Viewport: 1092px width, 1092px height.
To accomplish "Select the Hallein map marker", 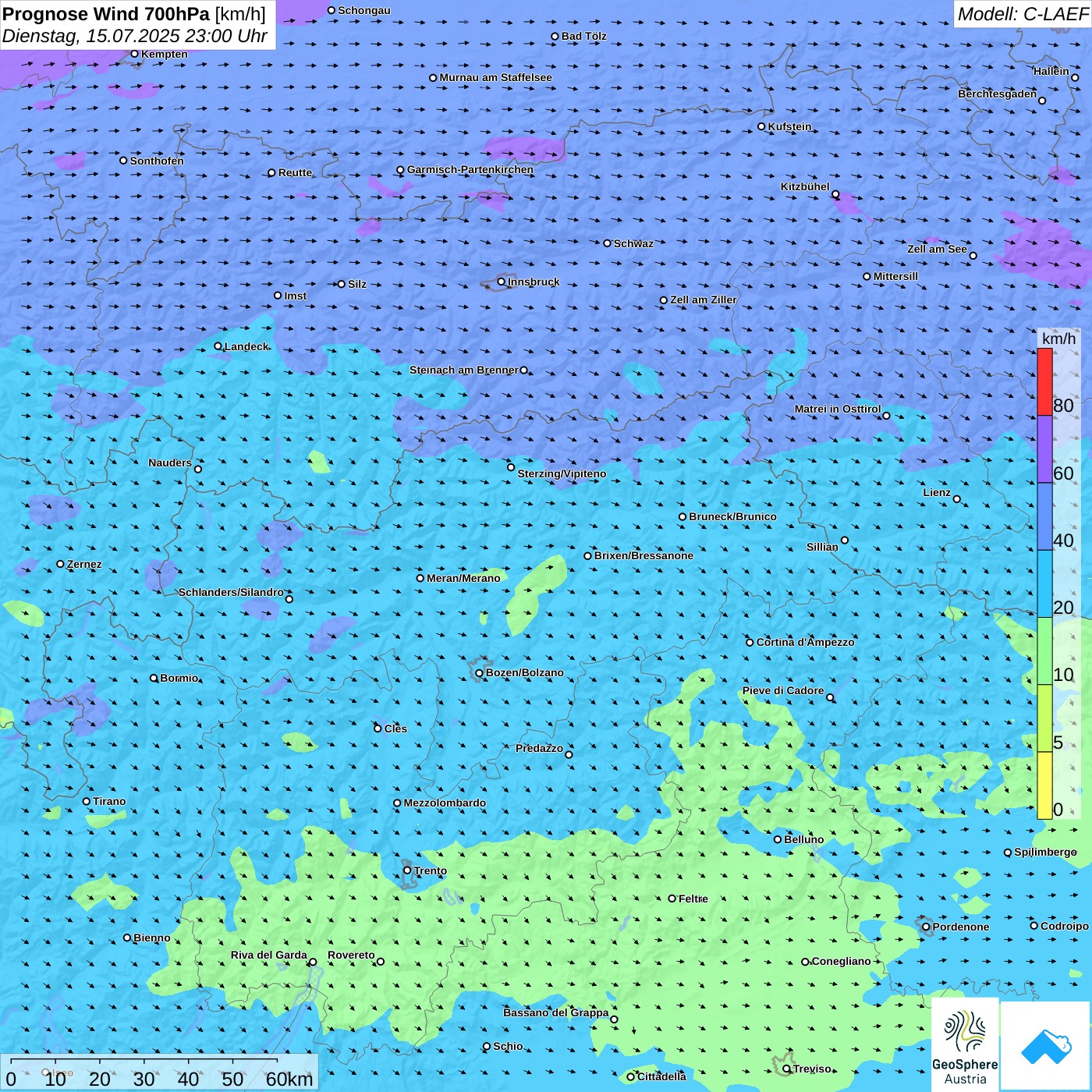I will (x=1075, y=77).
